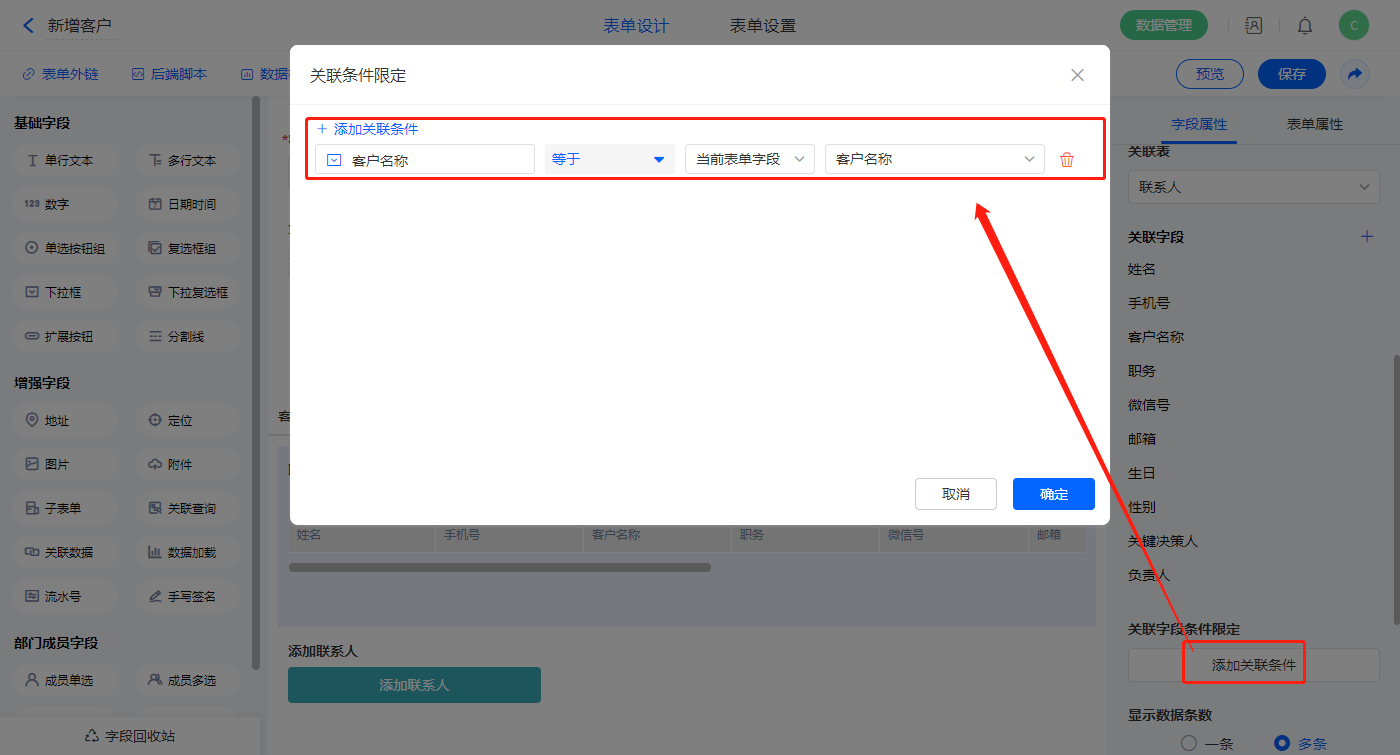
Task: Switch to the 表单设置 tab
Action: [762, 26]
